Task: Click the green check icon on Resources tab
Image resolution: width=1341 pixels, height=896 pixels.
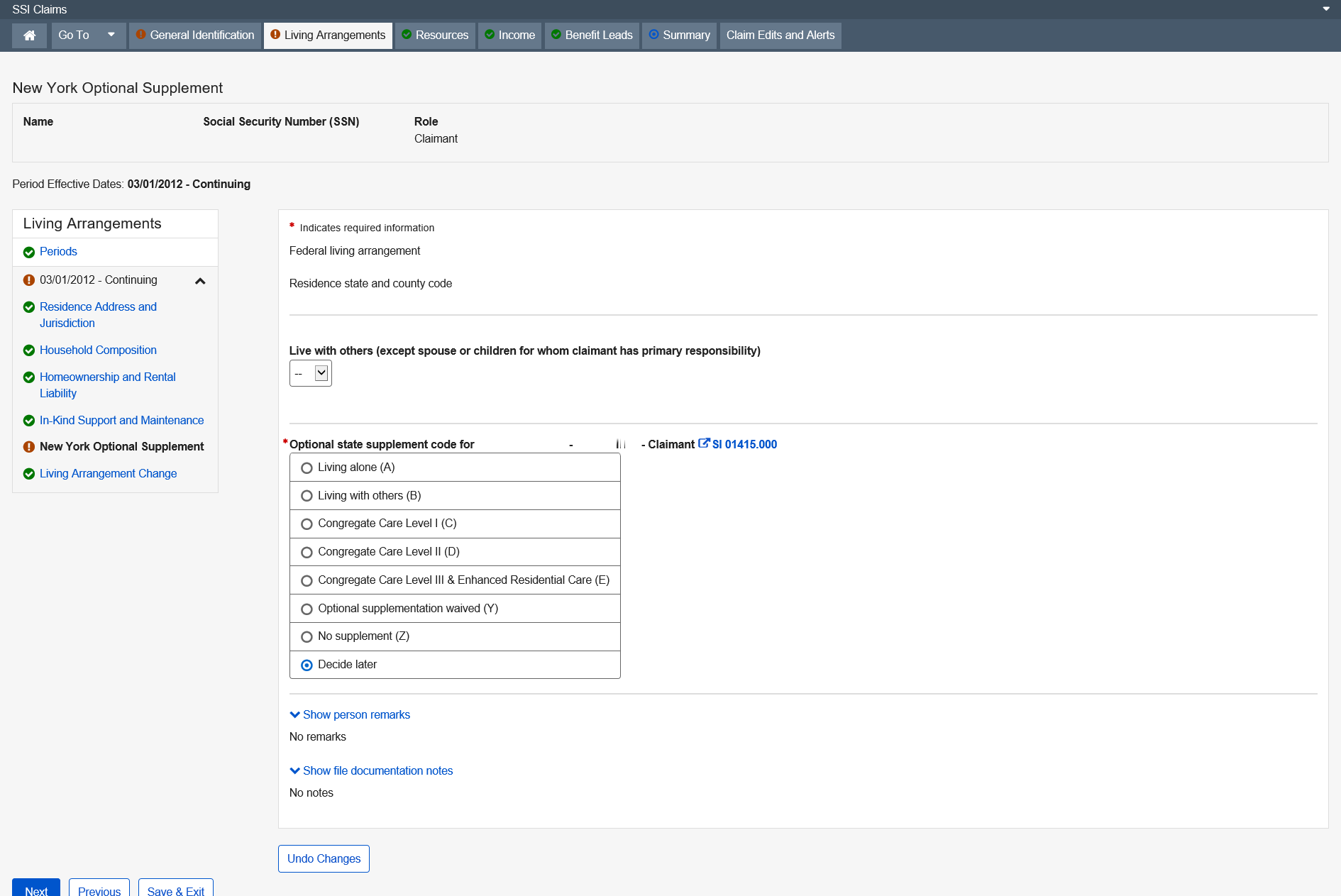Action: [x=407, y=35]
